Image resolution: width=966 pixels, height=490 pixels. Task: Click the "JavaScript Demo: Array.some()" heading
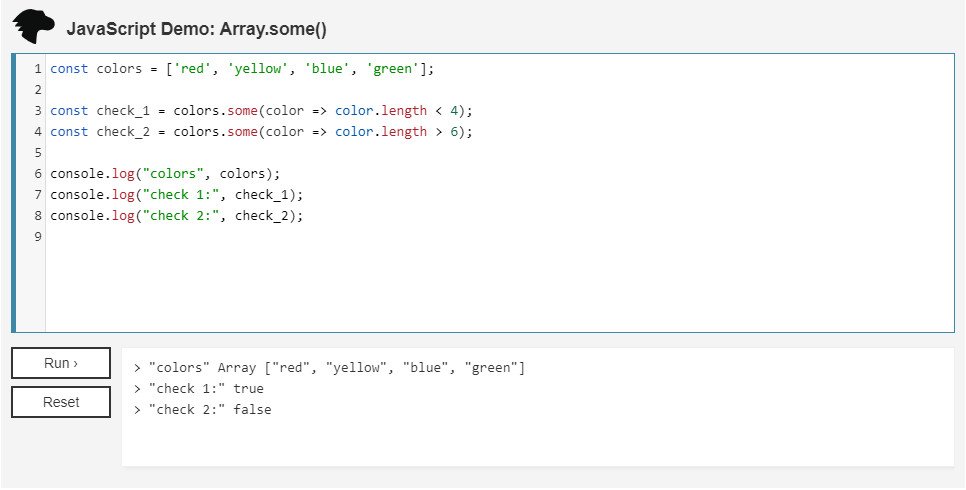coord(197,29)
